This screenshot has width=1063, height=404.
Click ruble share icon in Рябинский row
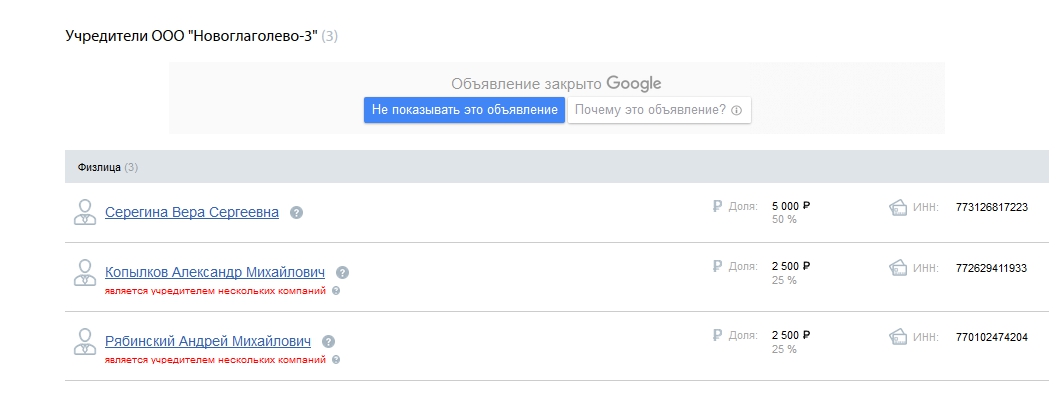[717, 335]
